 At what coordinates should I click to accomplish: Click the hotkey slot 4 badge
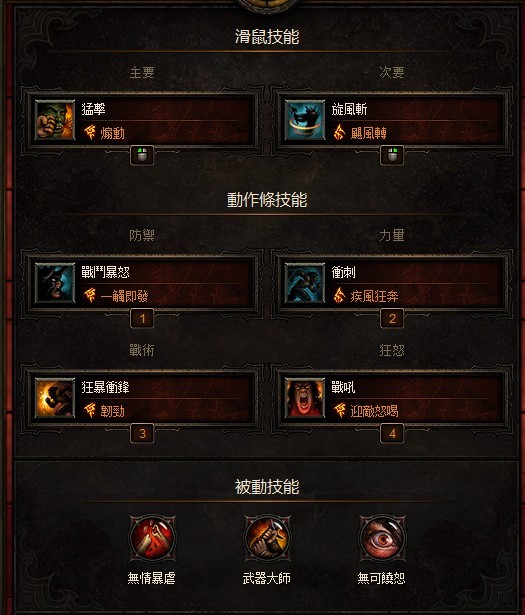(x=392, y=433)
